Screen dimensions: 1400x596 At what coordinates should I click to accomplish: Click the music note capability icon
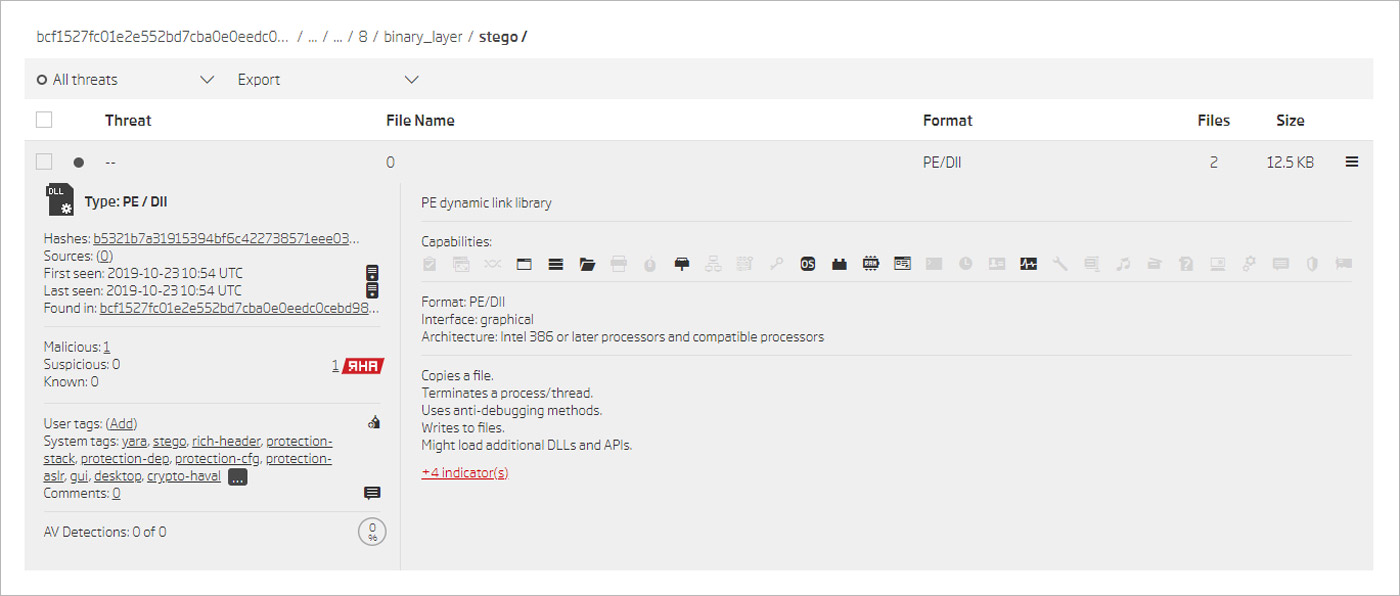pos(1123,264)
